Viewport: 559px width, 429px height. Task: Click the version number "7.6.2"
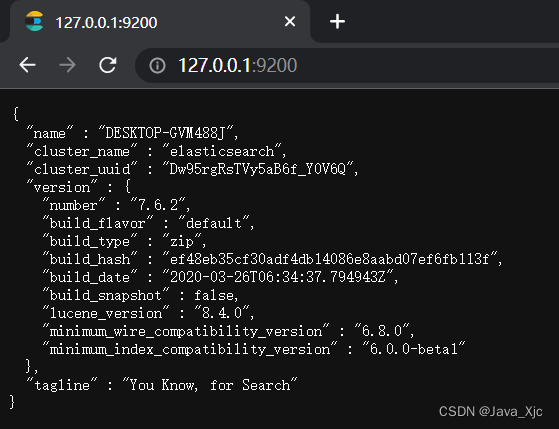(158, 205)
